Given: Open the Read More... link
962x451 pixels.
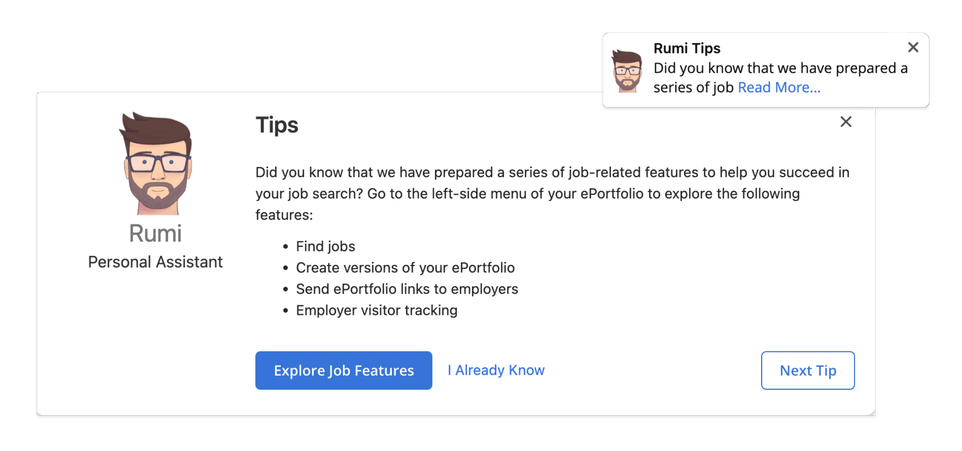Looking at the screenshot, I should point(779,88).
